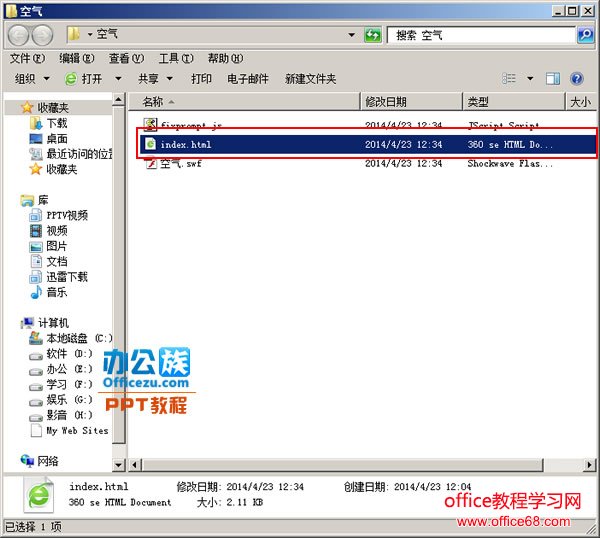Sort by 类型 column header
The image size is (600, 538).
point(514,102)
